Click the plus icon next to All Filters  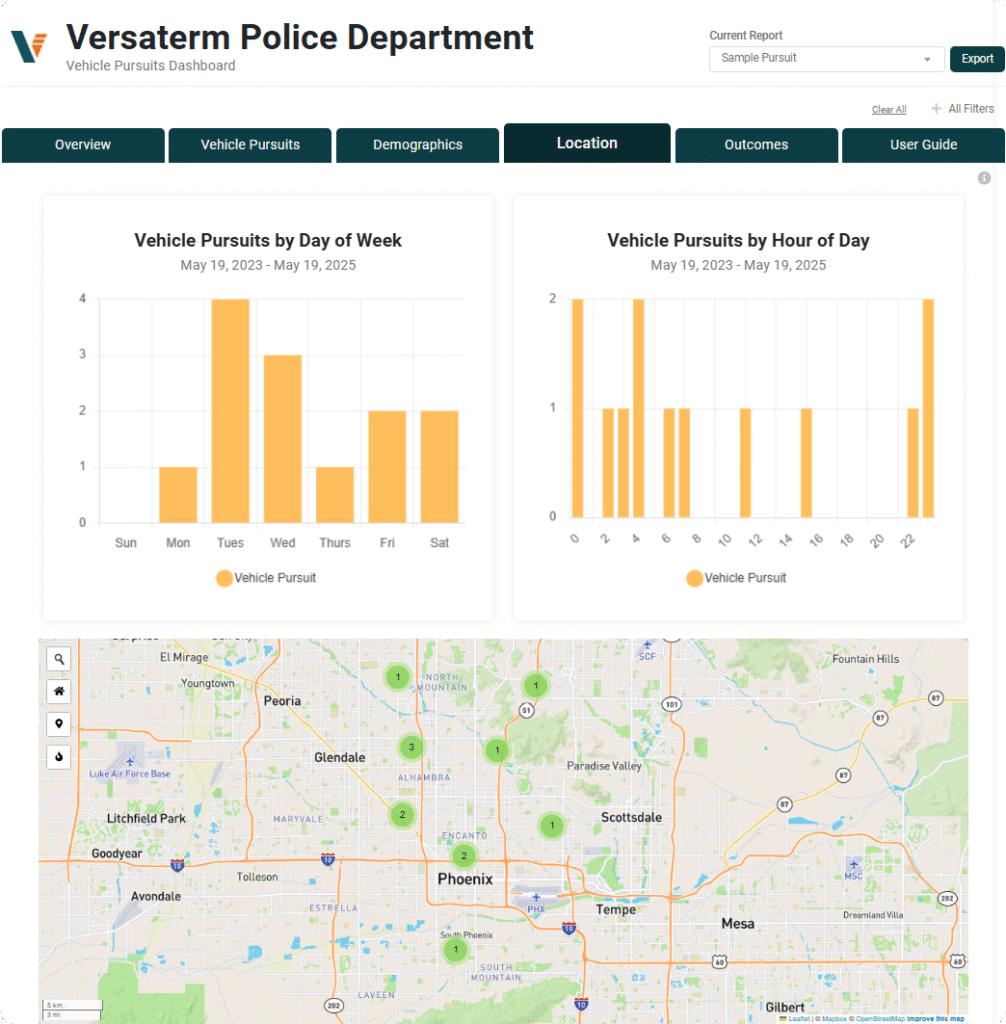click(x=934, y=108)
